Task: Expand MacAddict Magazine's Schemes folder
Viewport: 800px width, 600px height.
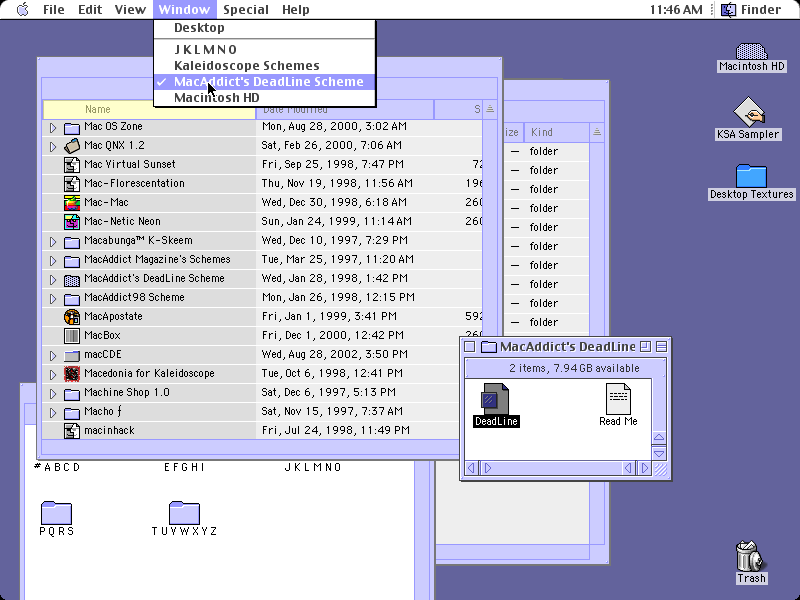Action: pos(53,261)
